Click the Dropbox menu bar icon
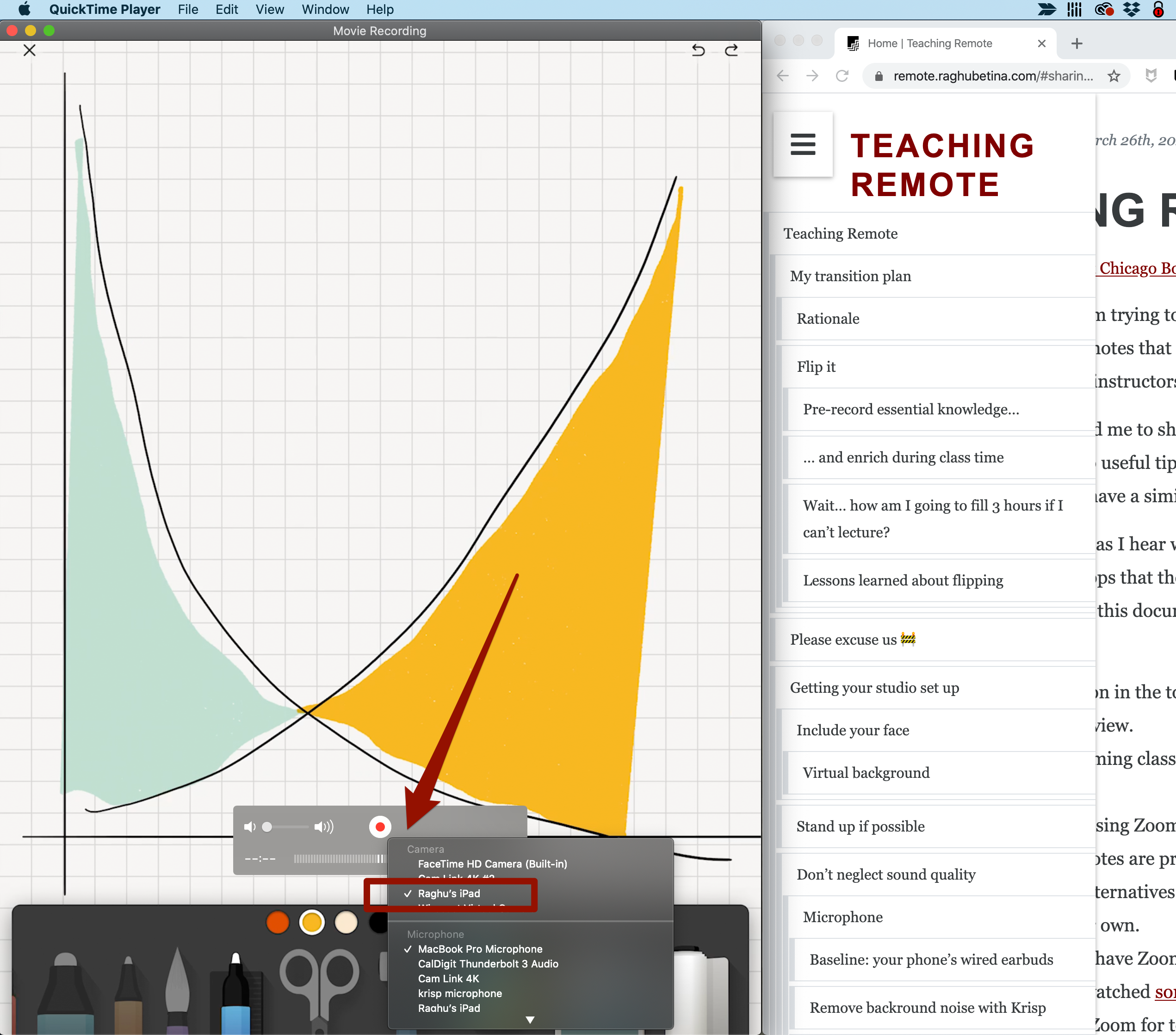Viewport: 1176px width, 1035px height. point(1131,9)
